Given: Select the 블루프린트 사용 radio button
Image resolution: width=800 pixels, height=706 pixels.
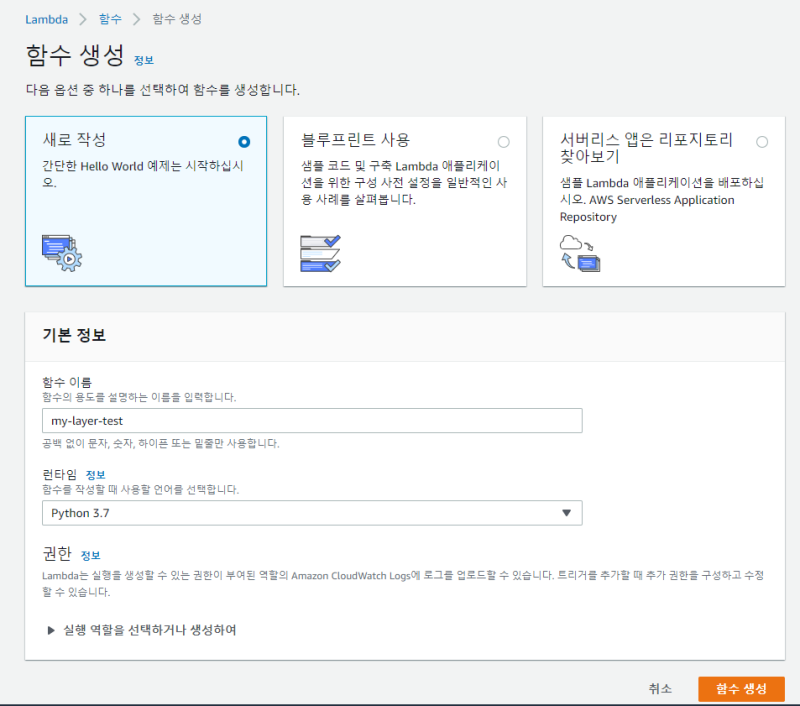Looking at the screenshot, I should click(504, 142).
